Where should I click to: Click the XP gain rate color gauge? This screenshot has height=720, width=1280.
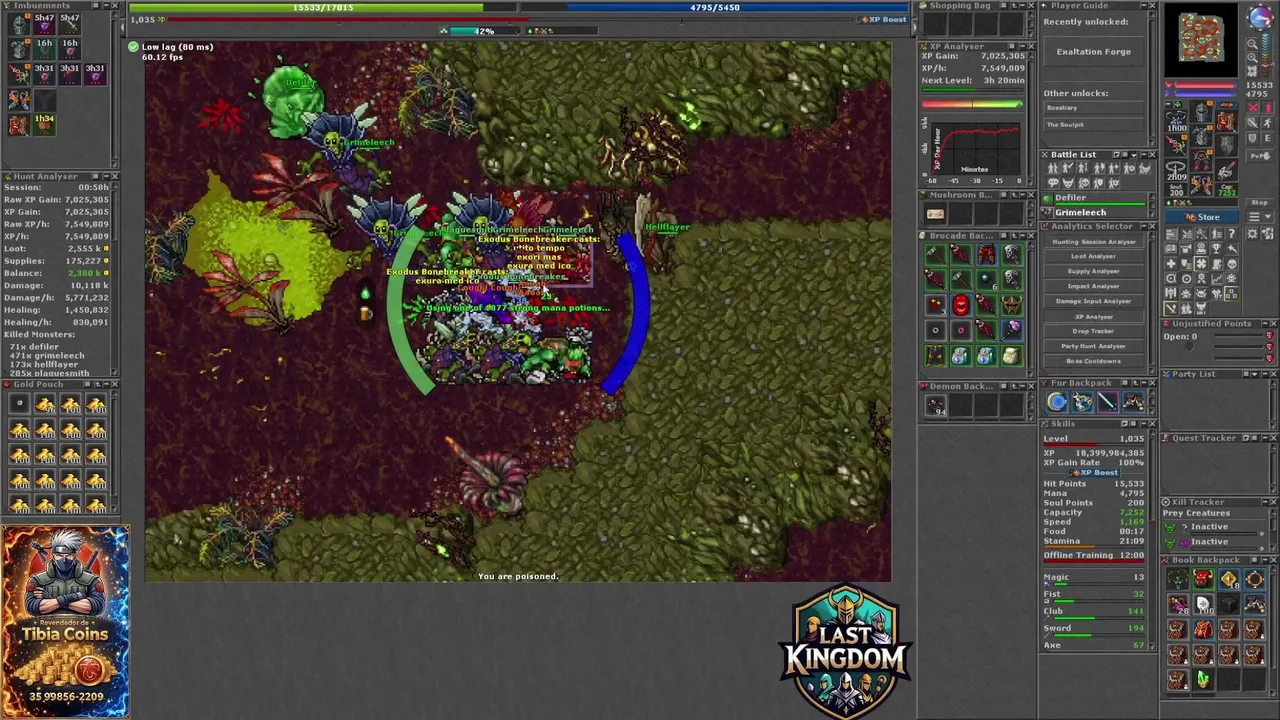(x=972, y=103)
